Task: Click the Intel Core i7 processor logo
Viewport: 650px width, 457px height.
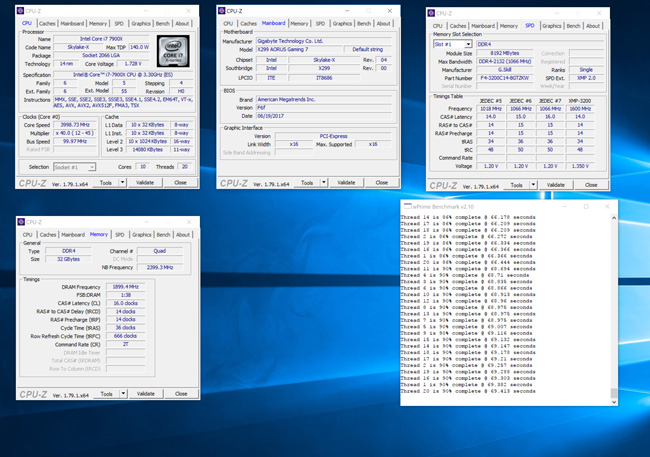Action: [x=175, y=49]
